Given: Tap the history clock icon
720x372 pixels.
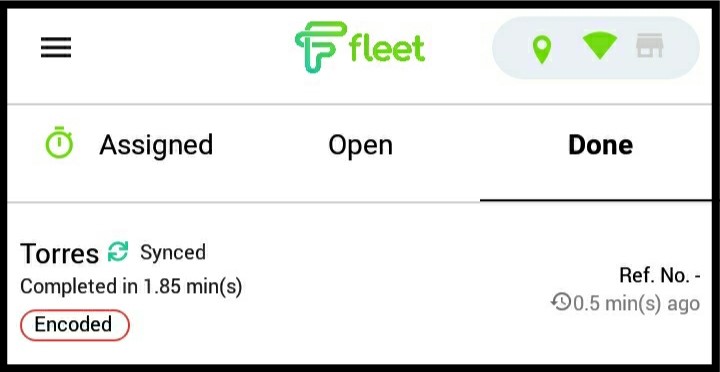Looking at the screenshot, I should [x=561, y=302].
